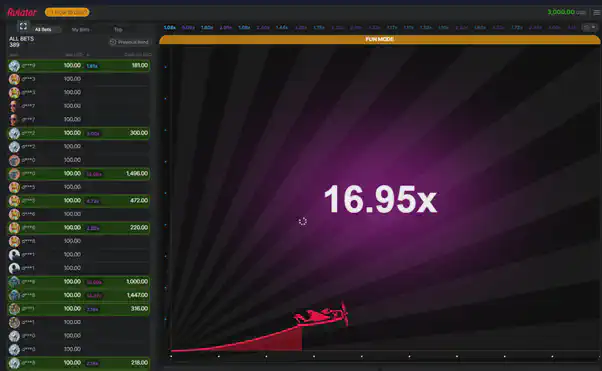Click avatar of first player with 181.00 cashout
The width and height of the screenshot is (602, 371).
point(14,66)
